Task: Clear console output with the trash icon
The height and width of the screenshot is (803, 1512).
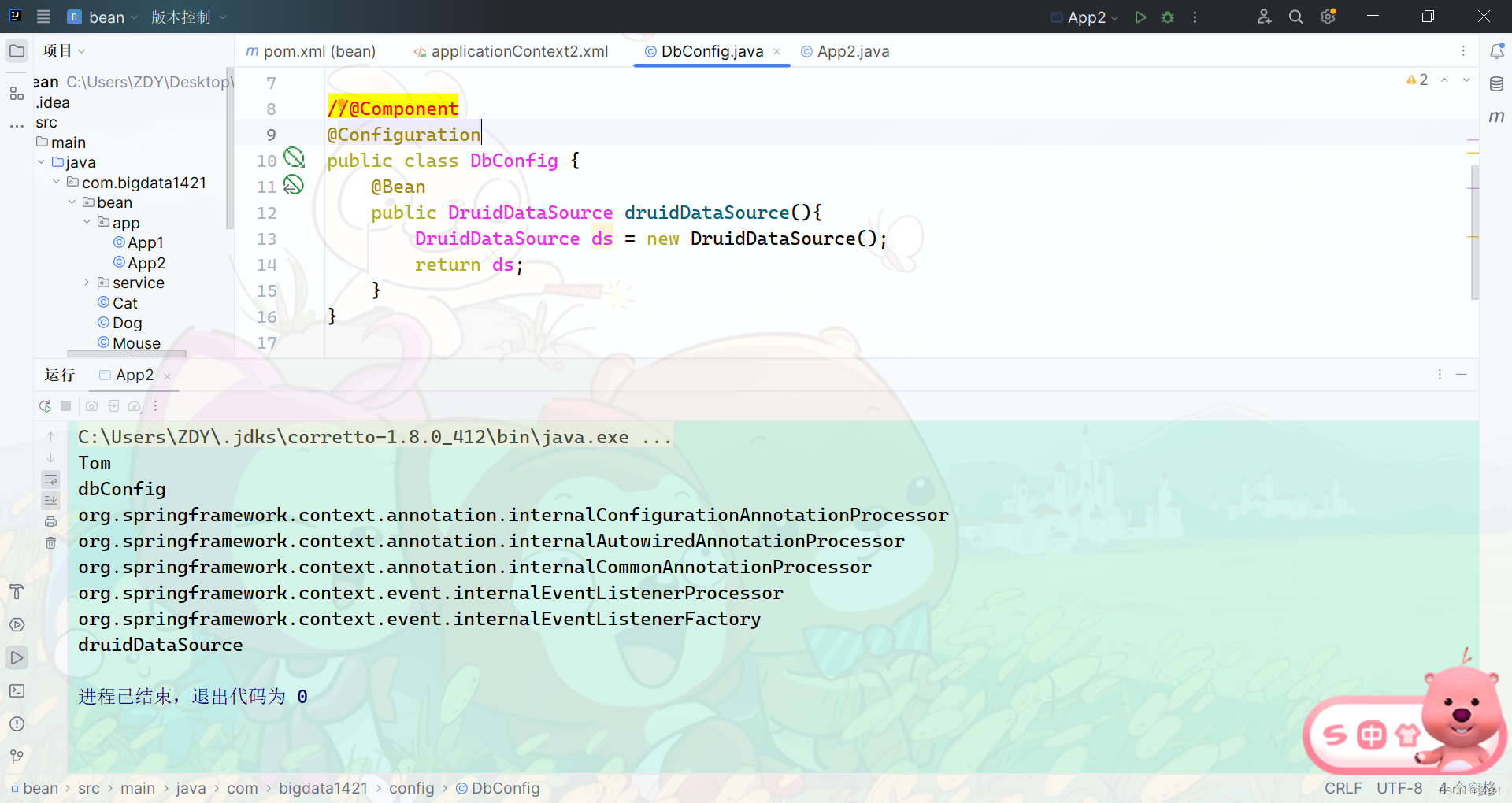Action: (50, 543)
